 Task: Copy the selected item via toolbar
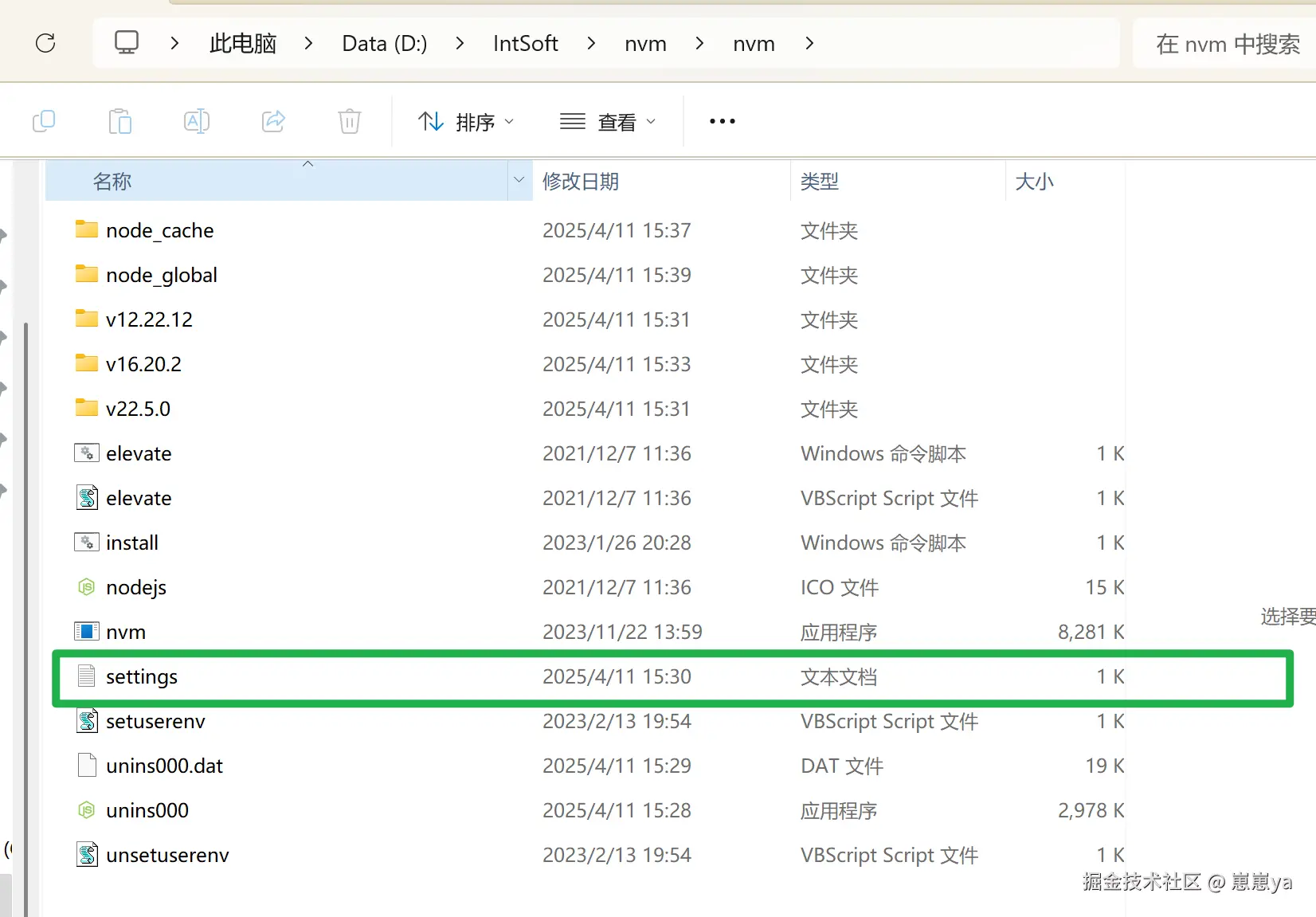click(x=44, y=121)
